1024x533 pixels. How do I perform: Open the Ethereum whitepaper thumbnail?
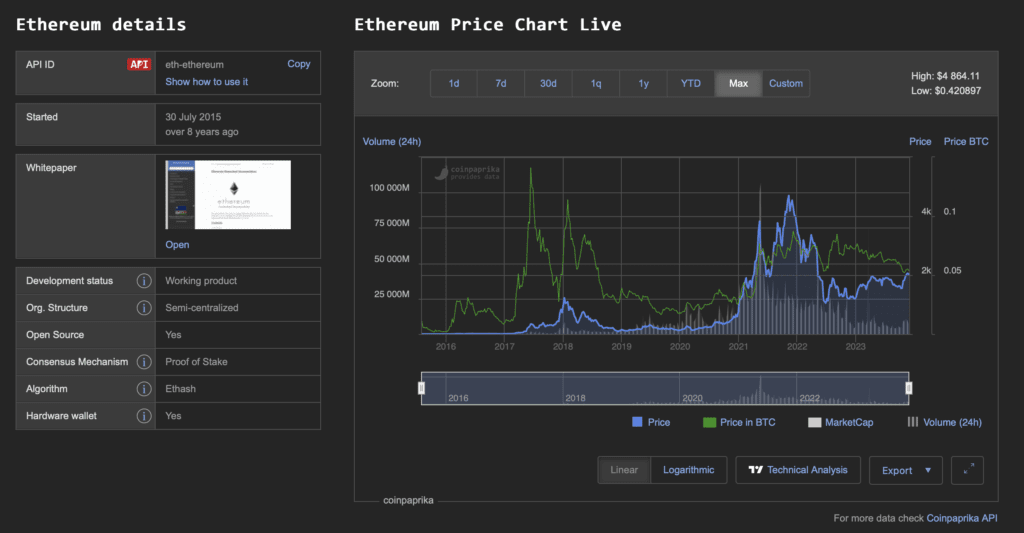228,195
